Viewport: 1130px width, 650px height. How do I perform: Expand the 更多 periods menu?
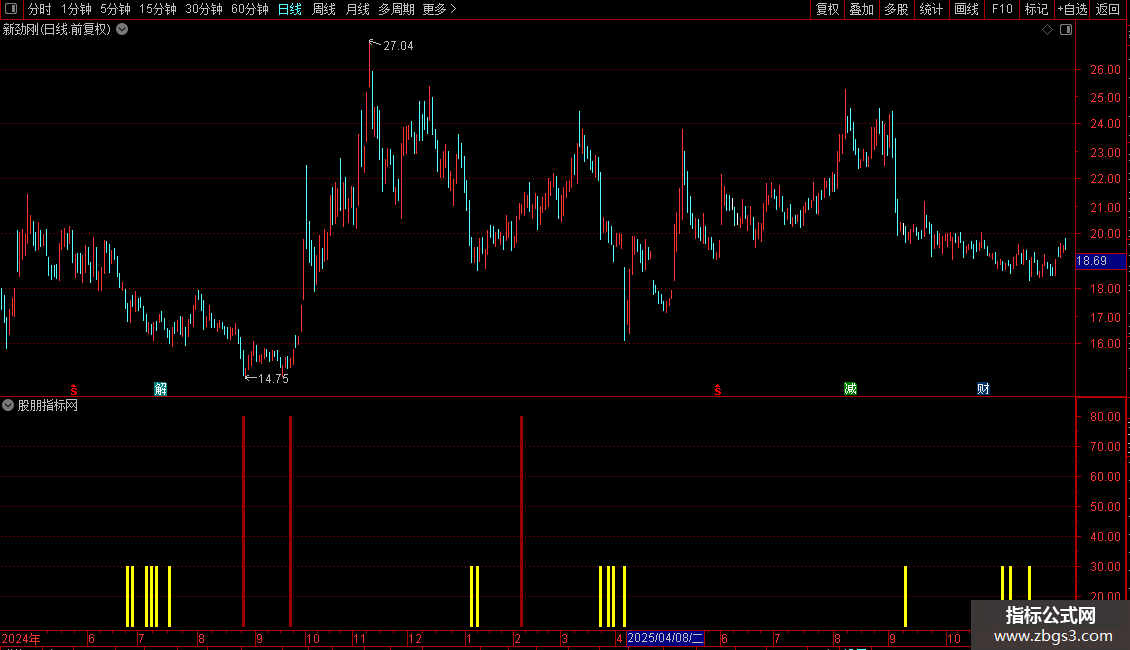tap(439, 9)
